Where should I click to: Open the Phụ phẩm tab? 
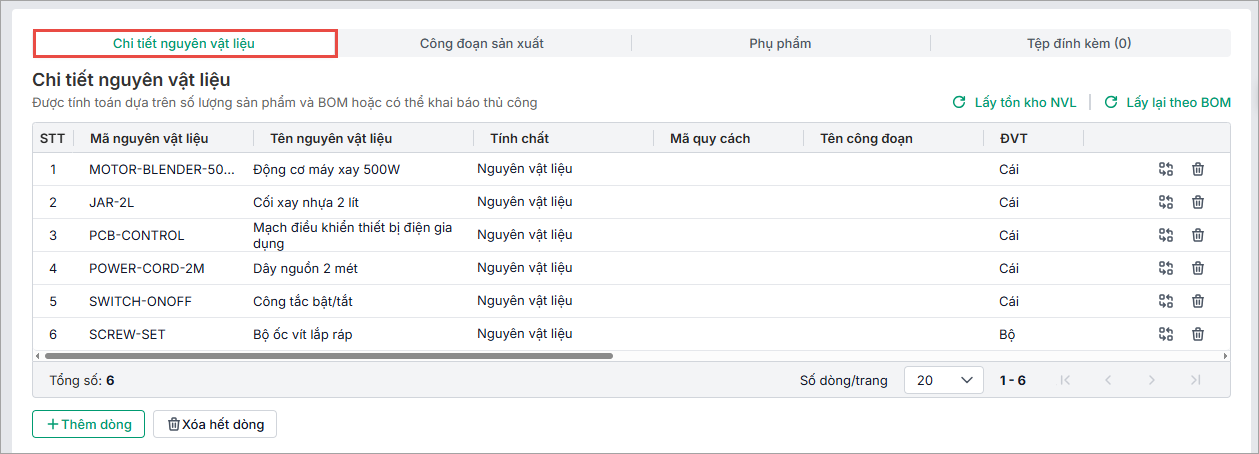780,43
